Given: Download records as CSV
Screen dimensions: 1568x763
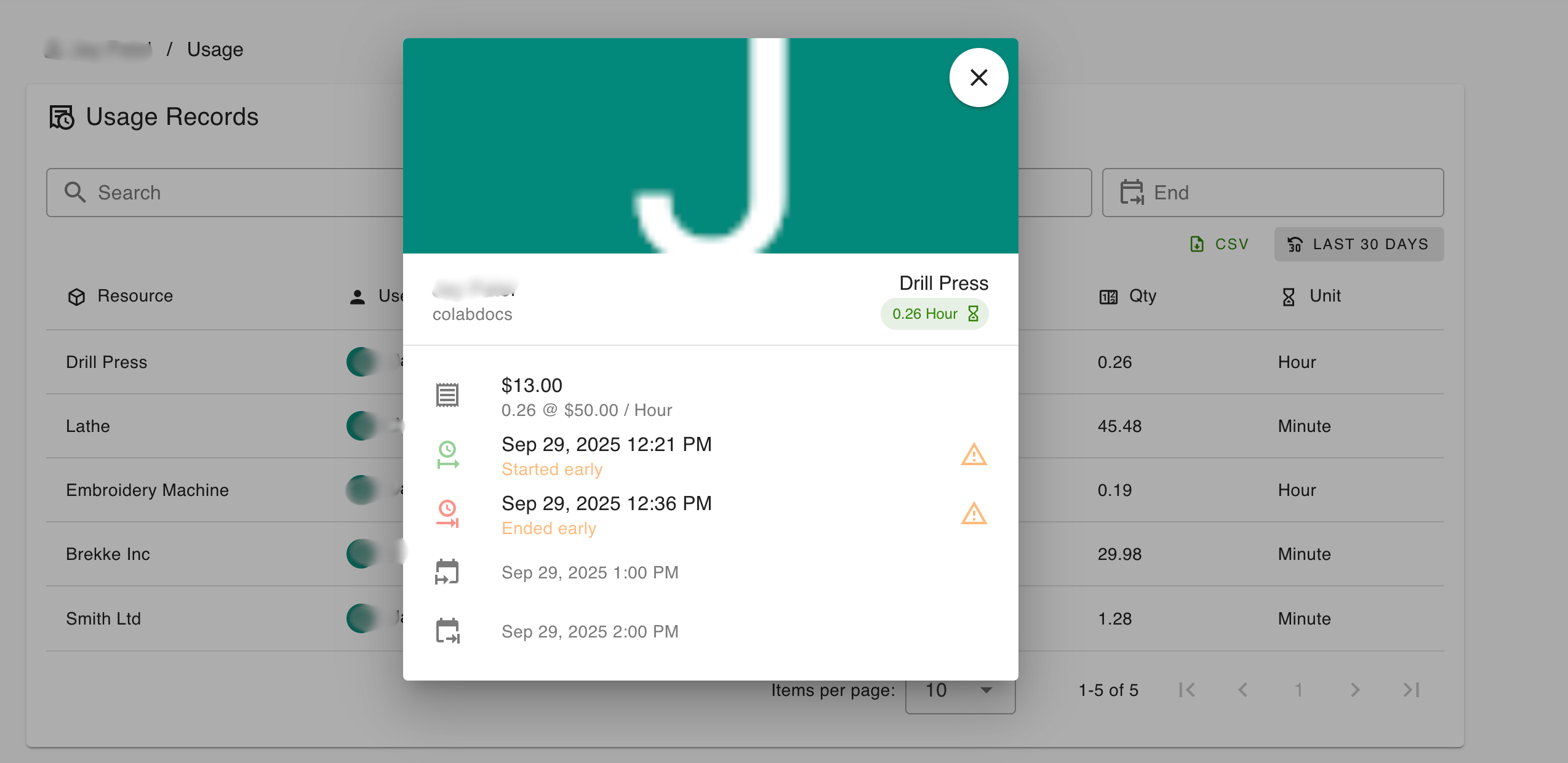Looking at the screenshot, I should pos(1218,244).
